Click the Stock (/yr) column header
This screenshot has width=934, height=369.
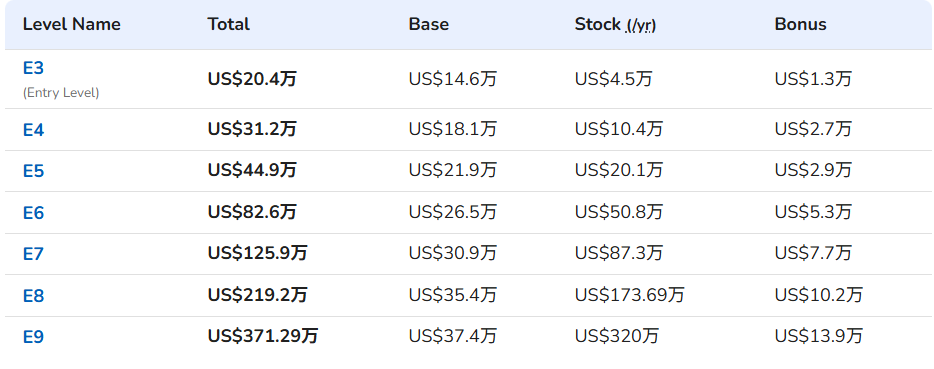click(615, 25)
